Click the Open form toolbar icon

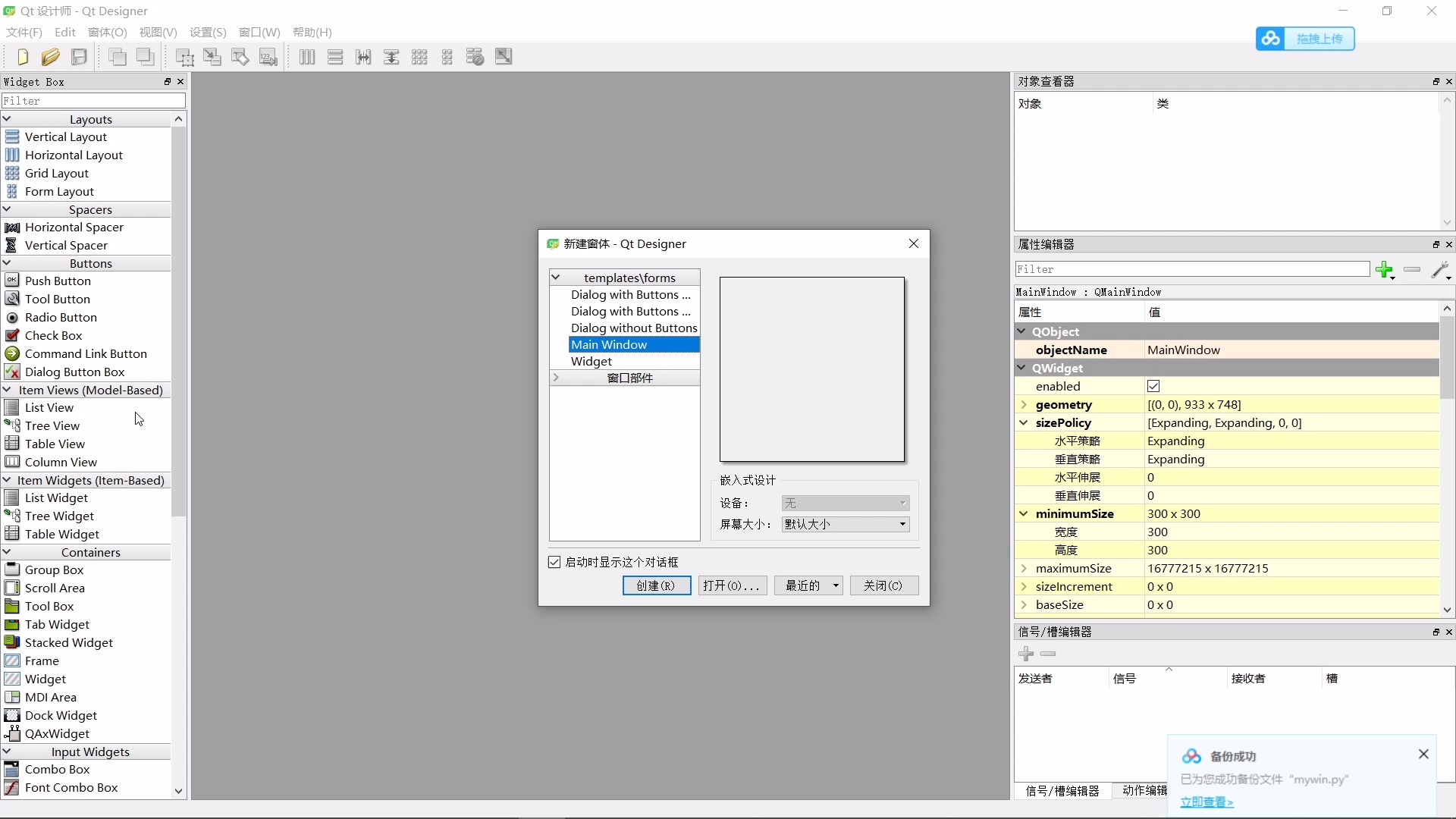[x=51, y=57]
